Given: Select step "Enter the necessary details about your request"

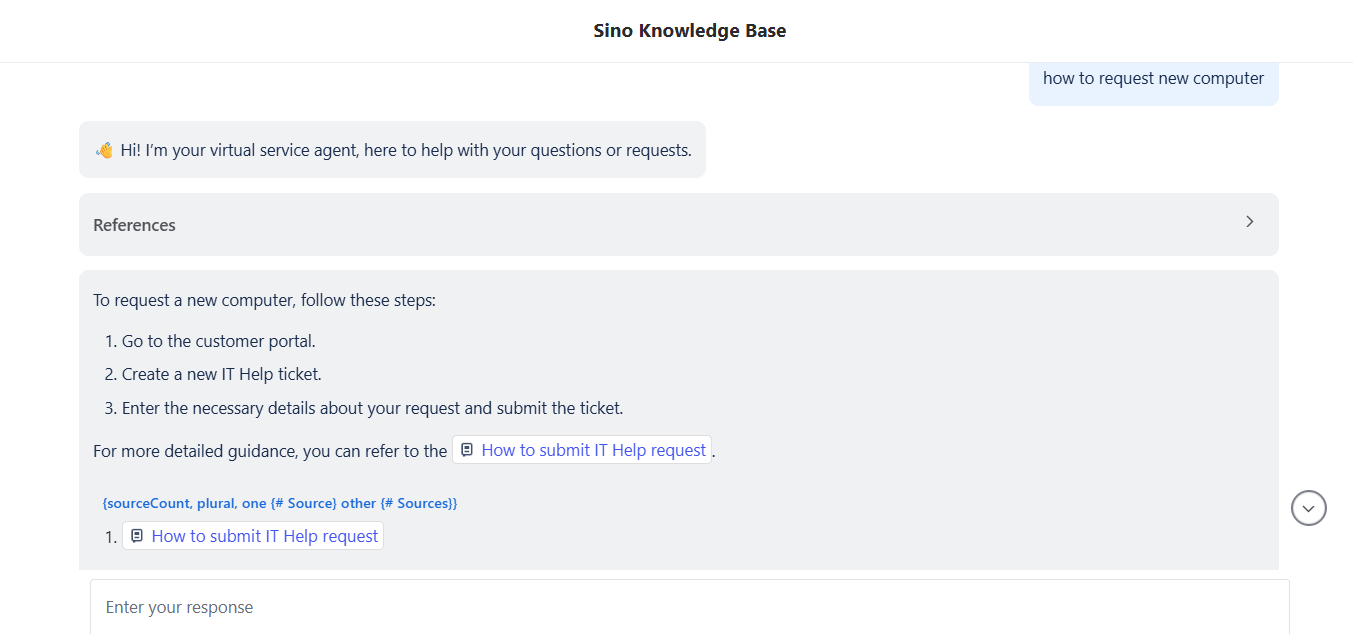Looking at the screenshot, I should click(373, 408).
